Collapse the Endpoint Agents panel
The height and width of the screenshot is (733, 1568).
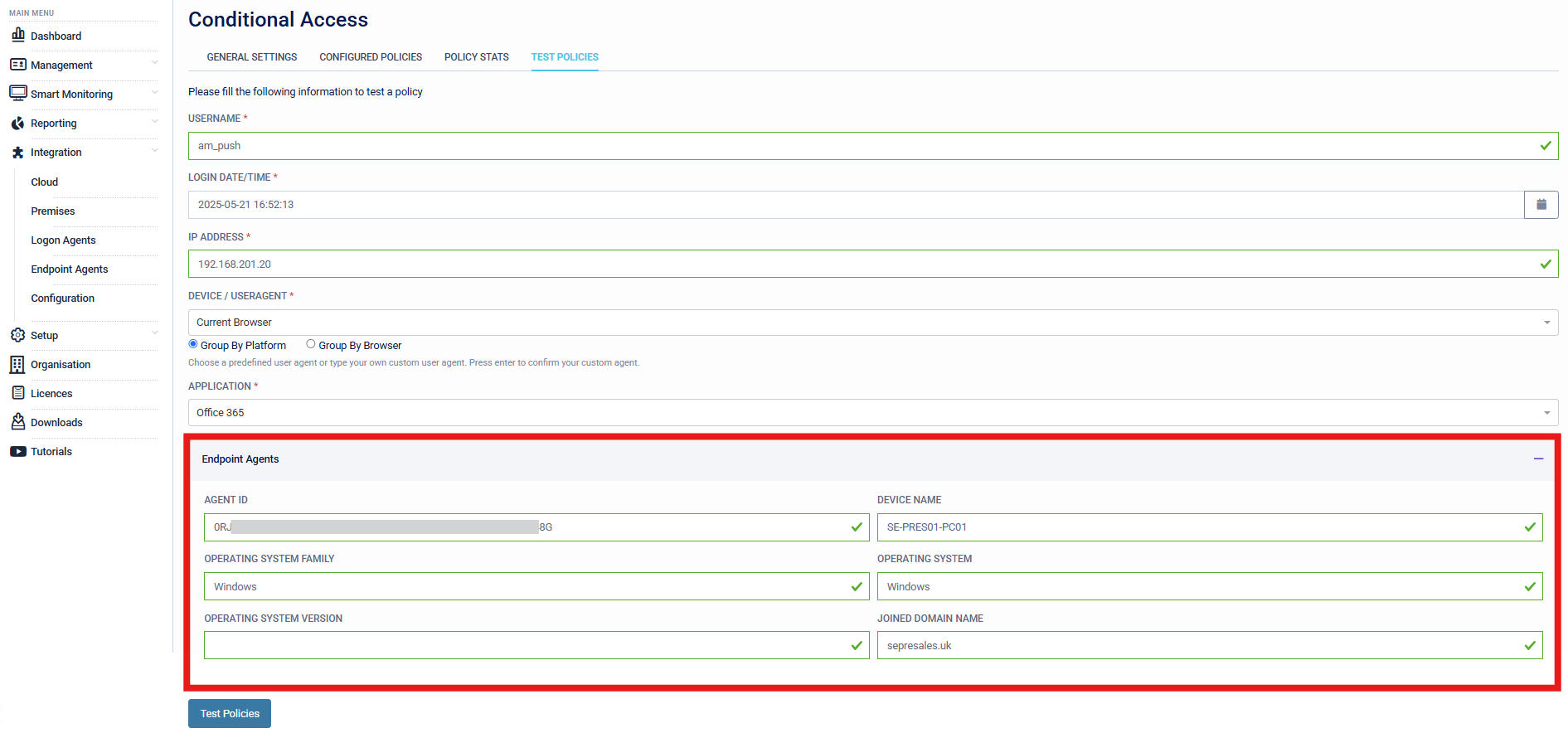click(x=1538, y=459)
